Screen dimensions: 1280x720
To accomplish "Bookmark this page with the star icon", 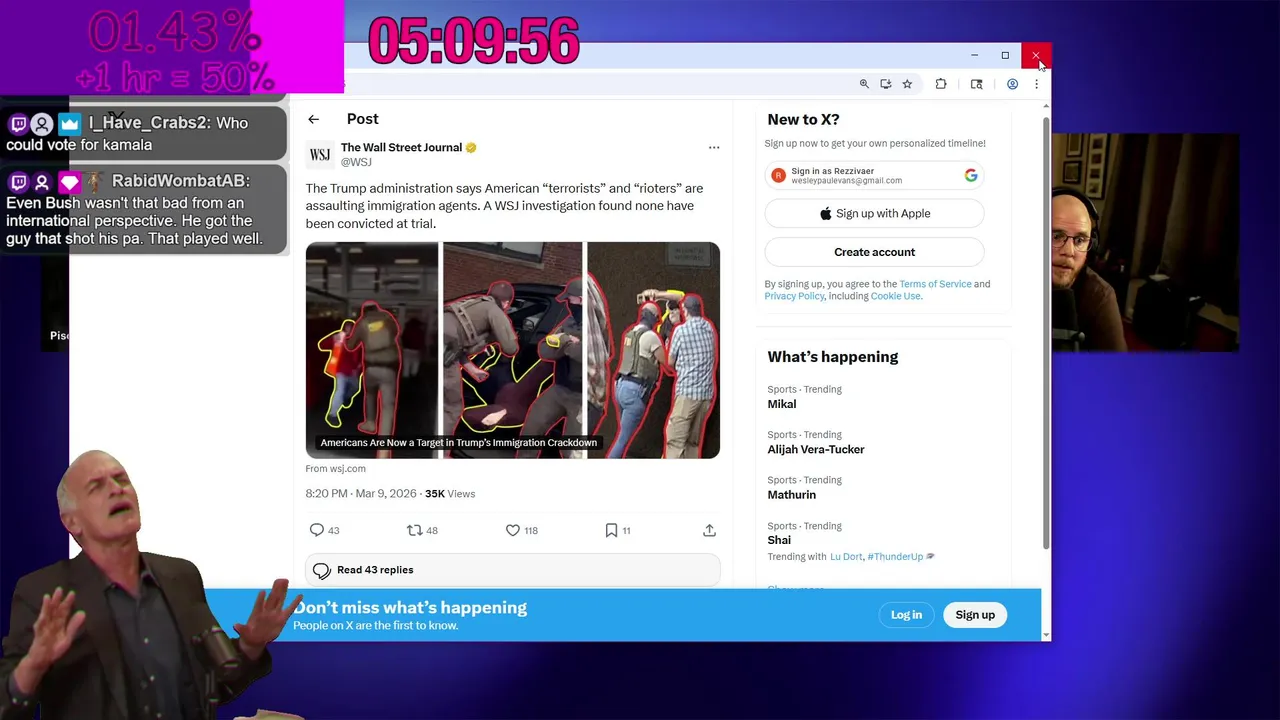I will 907,84.
